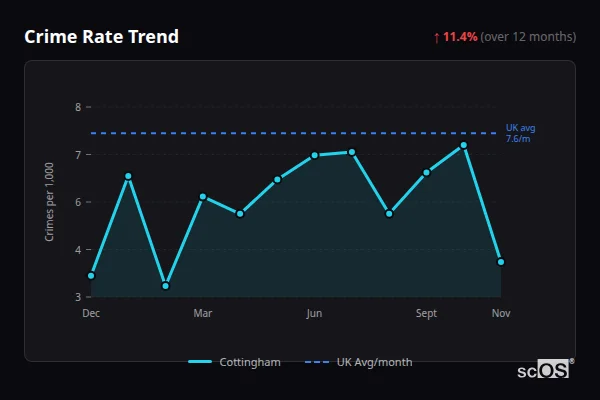Click the 'Mar' x-axis label
The width and height of the screenshot is (600, 400).
203,313
